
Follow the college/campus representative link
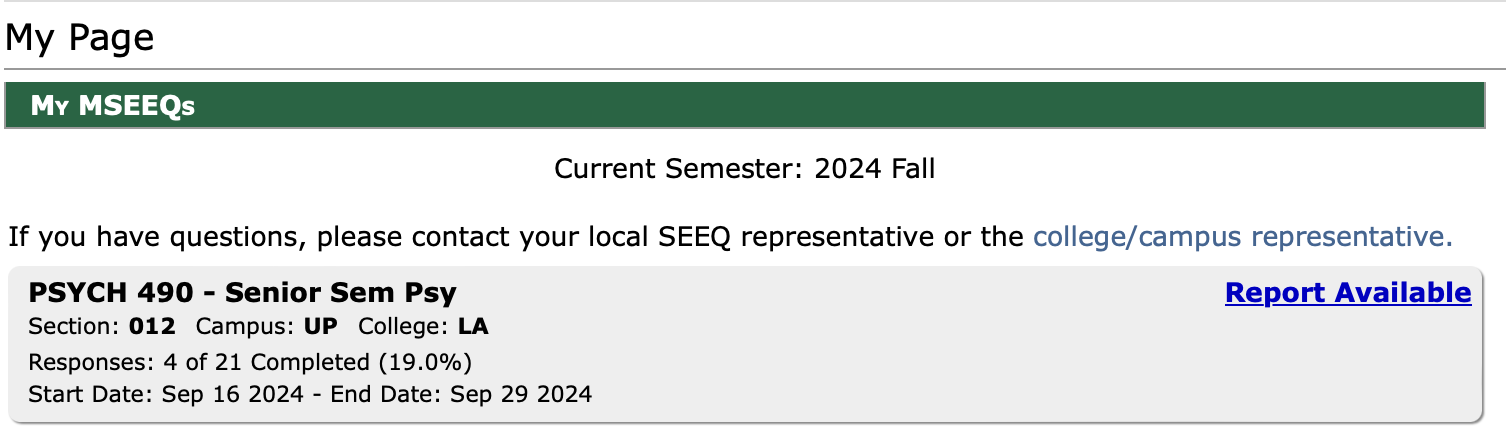[1242, 237]
